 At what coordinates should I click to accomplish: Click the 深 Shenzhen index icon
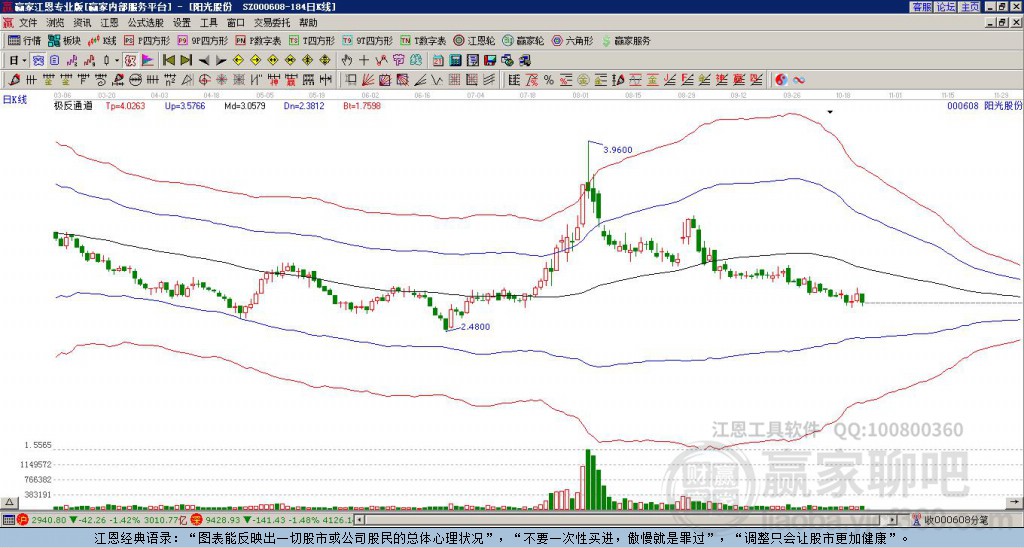195,520
